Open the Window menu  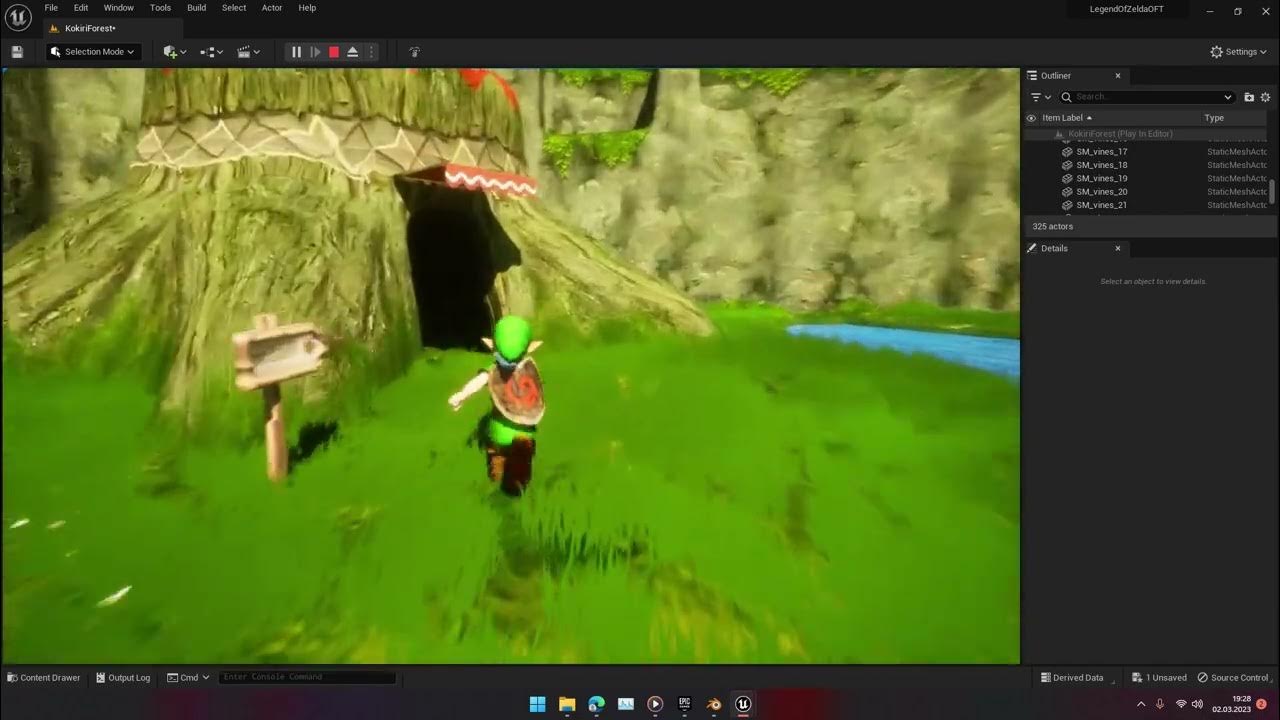118,8
